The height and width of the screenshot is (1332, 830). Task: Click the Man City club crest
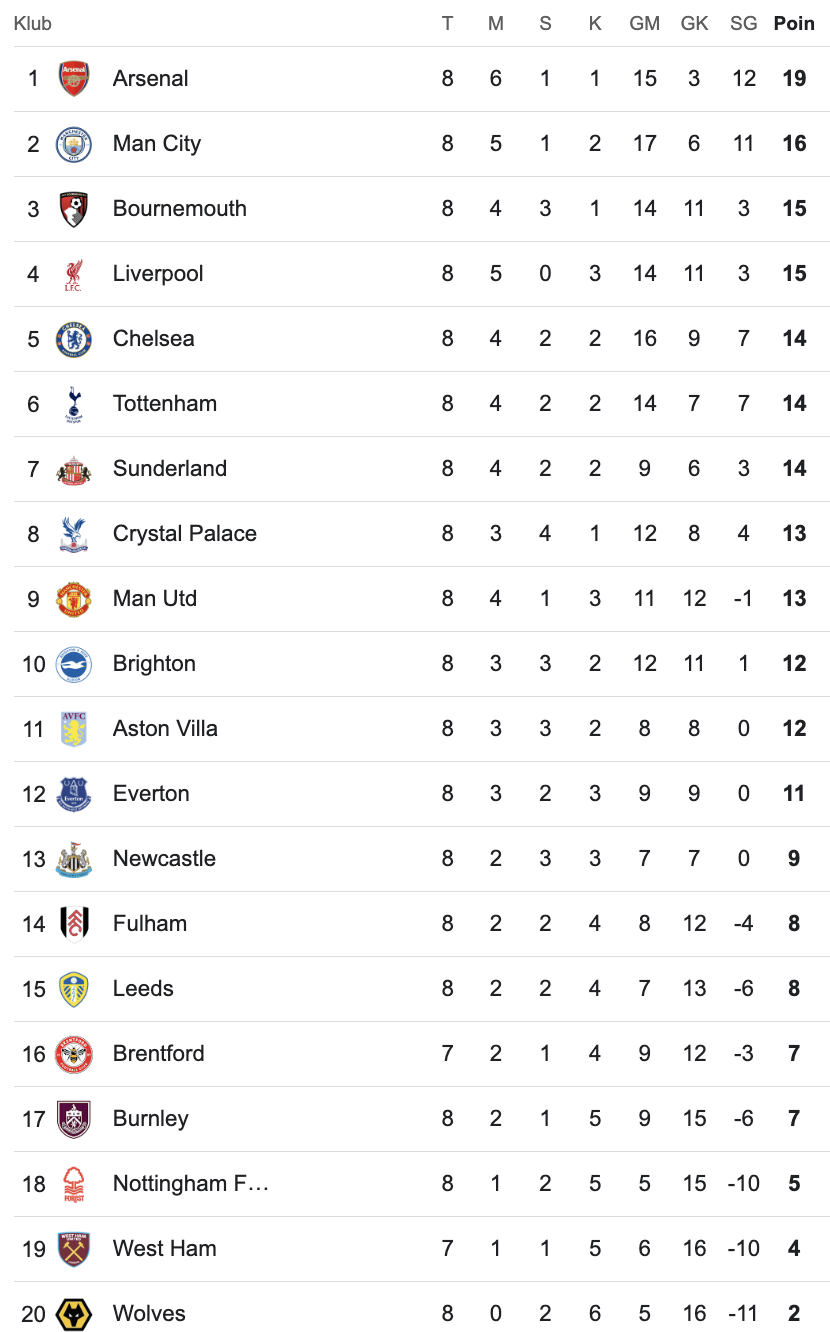coord(74,144)
